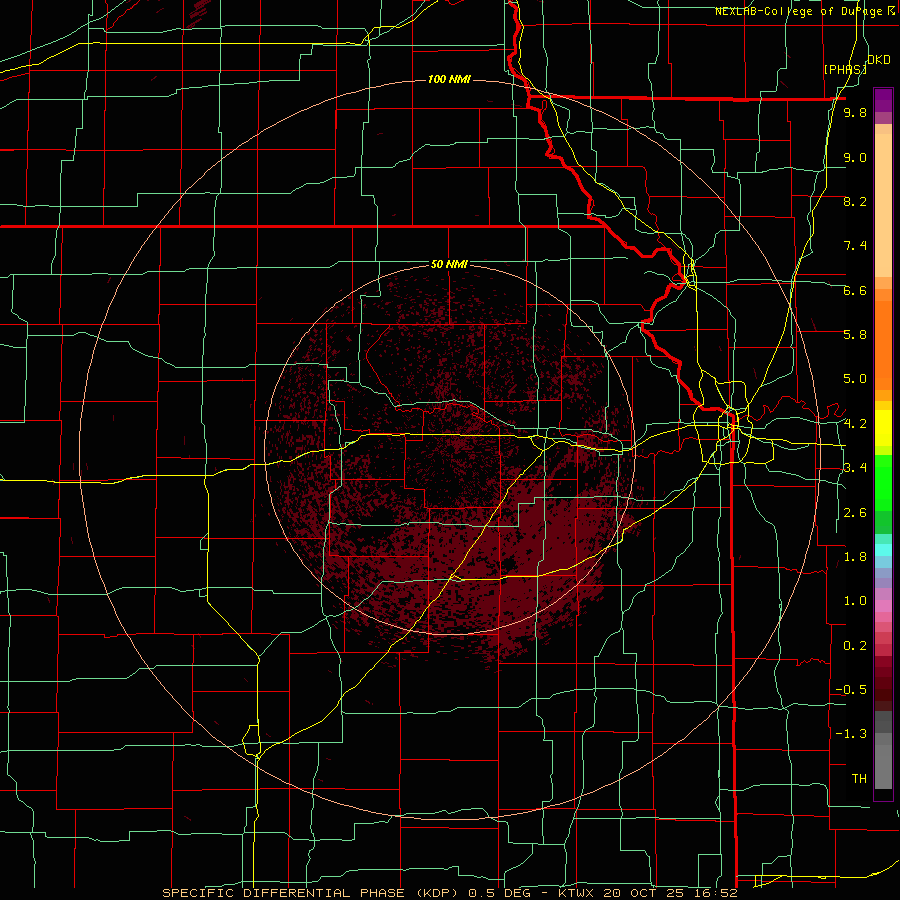Click the 100 NMI range ring label
The height and width of the screenshot is (900, 900).
pyautogui.click(x=449, y=79)
